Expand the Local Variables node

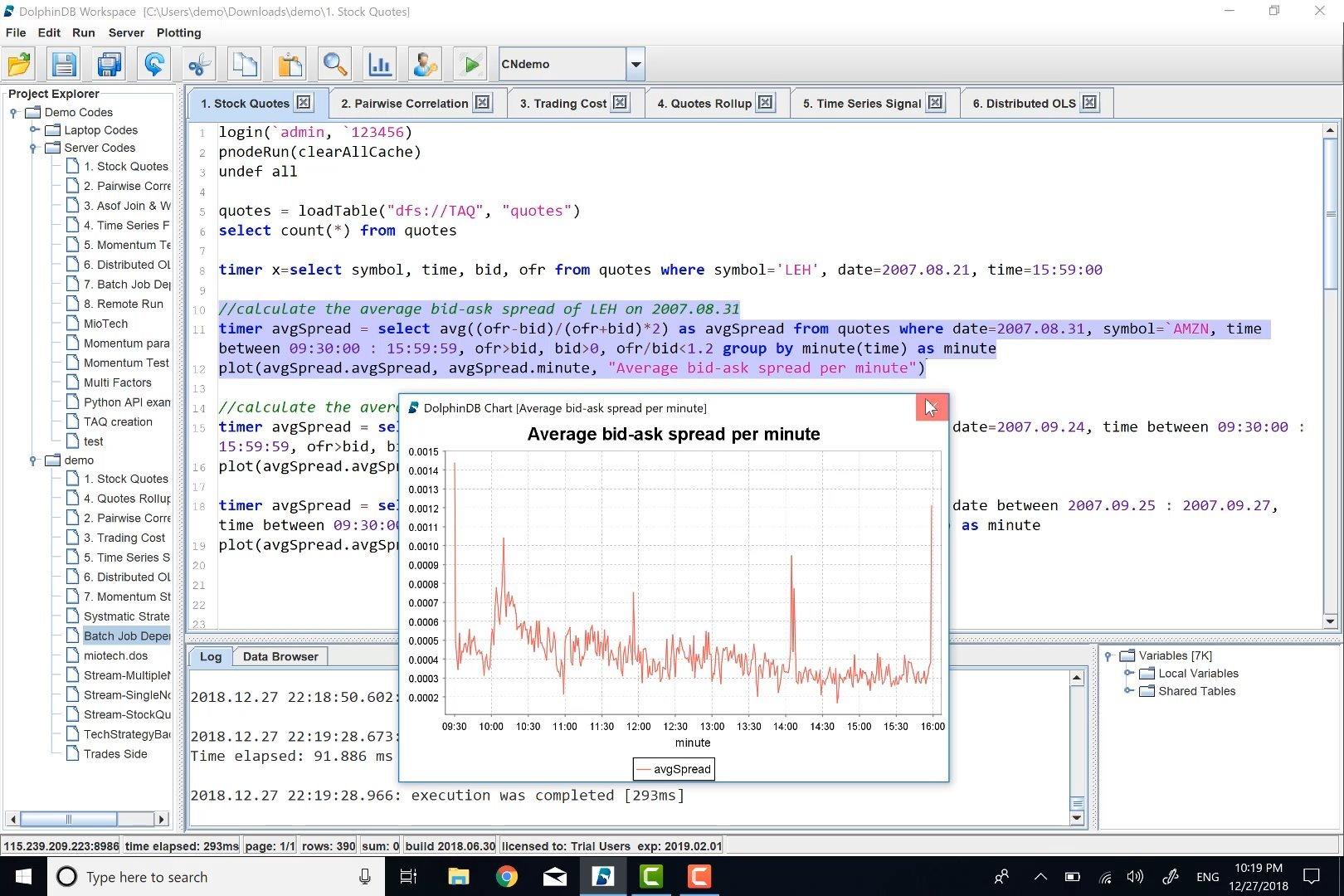pyautogui.click(x=1128, y=673)
